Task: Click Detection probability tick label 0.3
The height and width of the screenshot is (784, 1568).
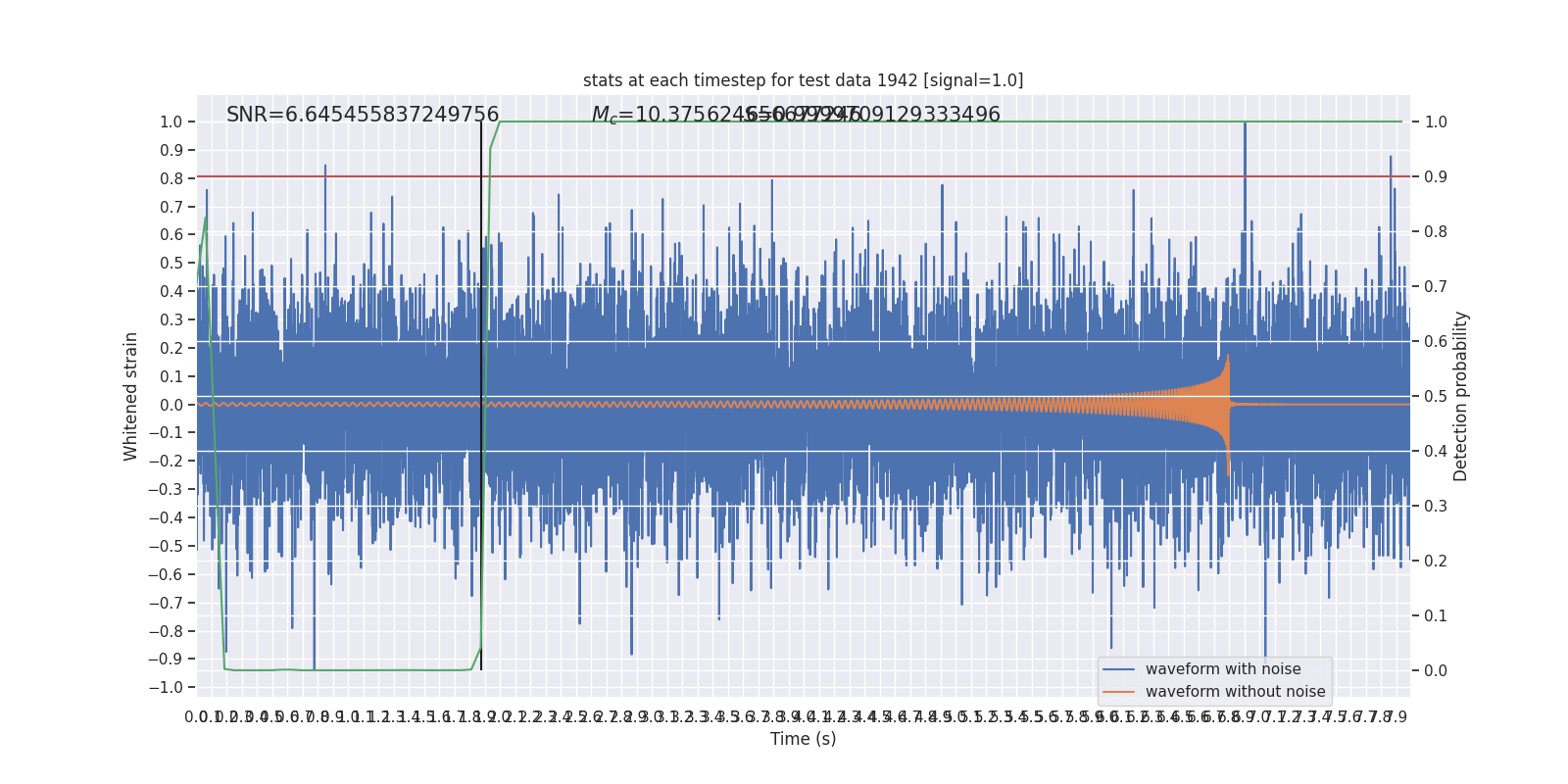Action: tap(1436, 507)
